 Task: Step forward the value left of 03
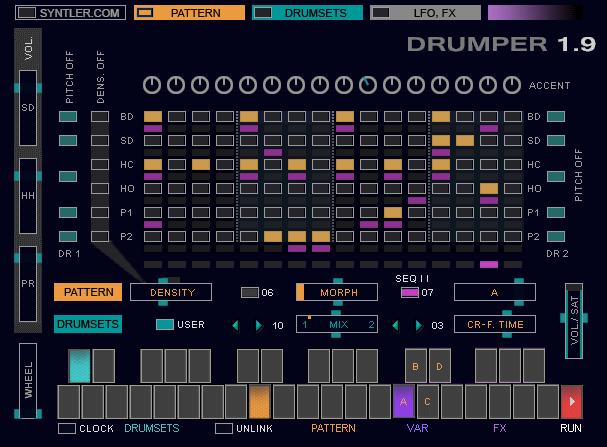(x=419, y=325)
